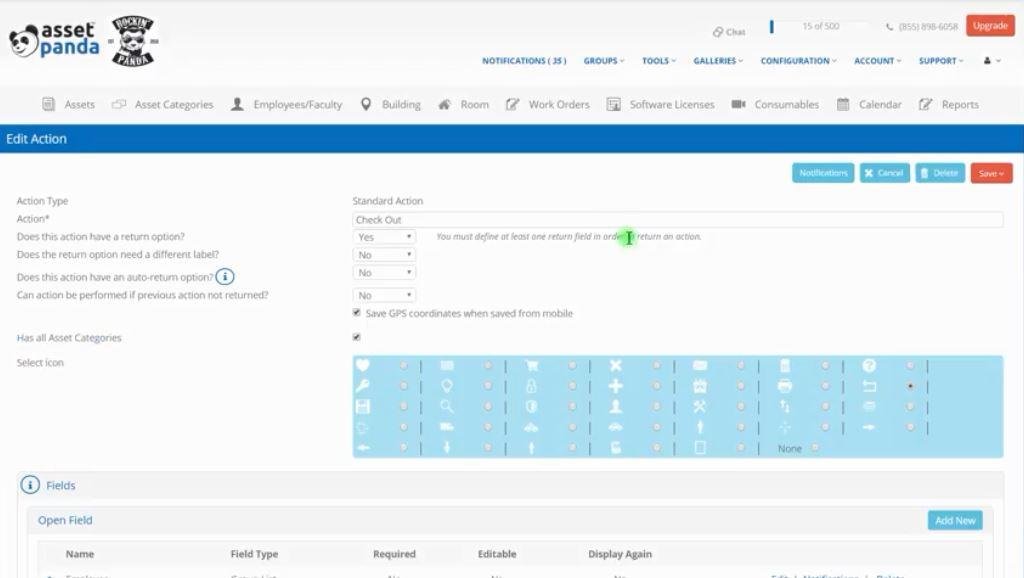Click the magnifying glass icon in icon grid
1024x578 pixels.
tap(447, 406)
